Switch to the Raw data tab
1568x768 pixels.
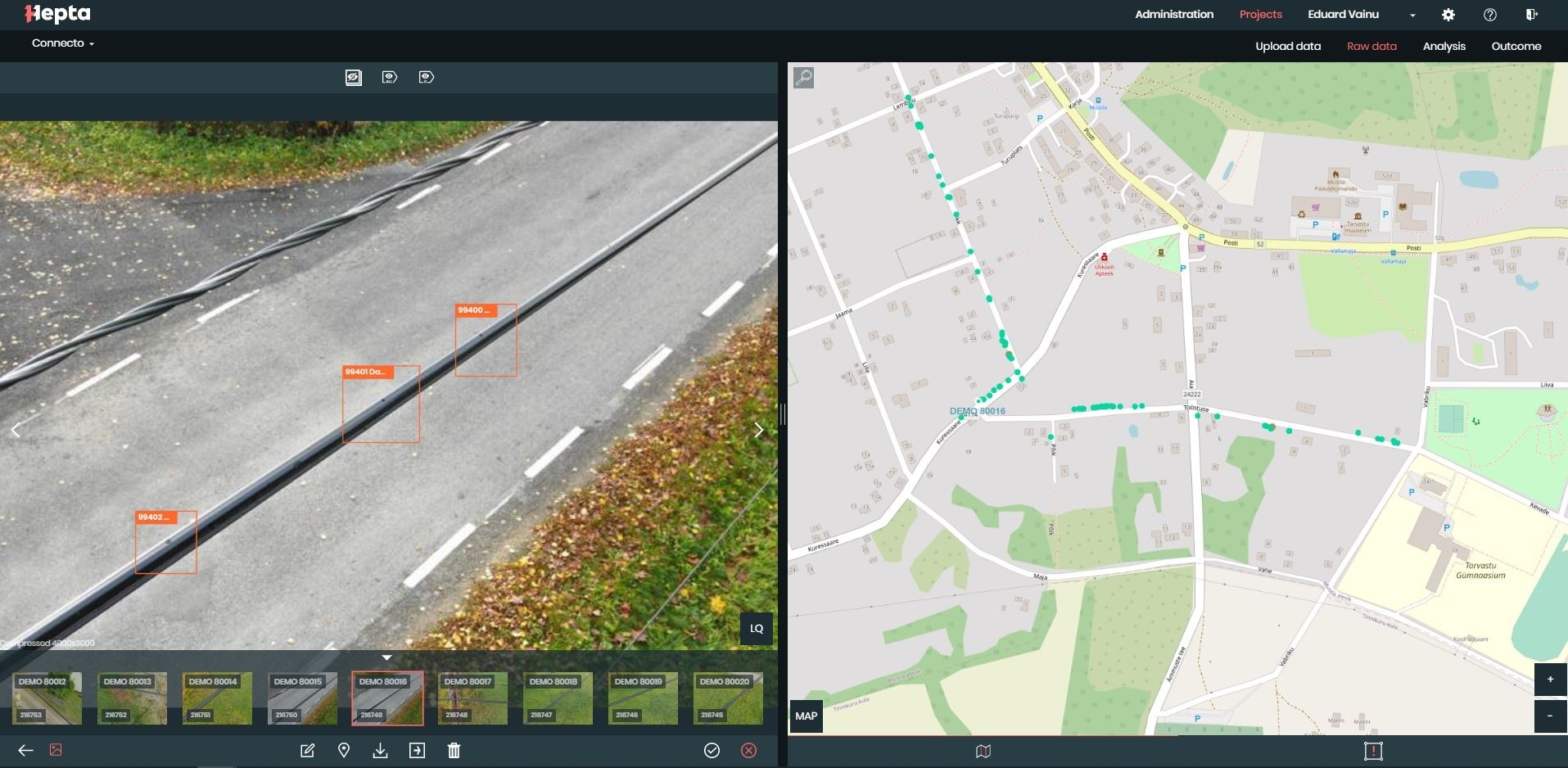[1371, 47]
